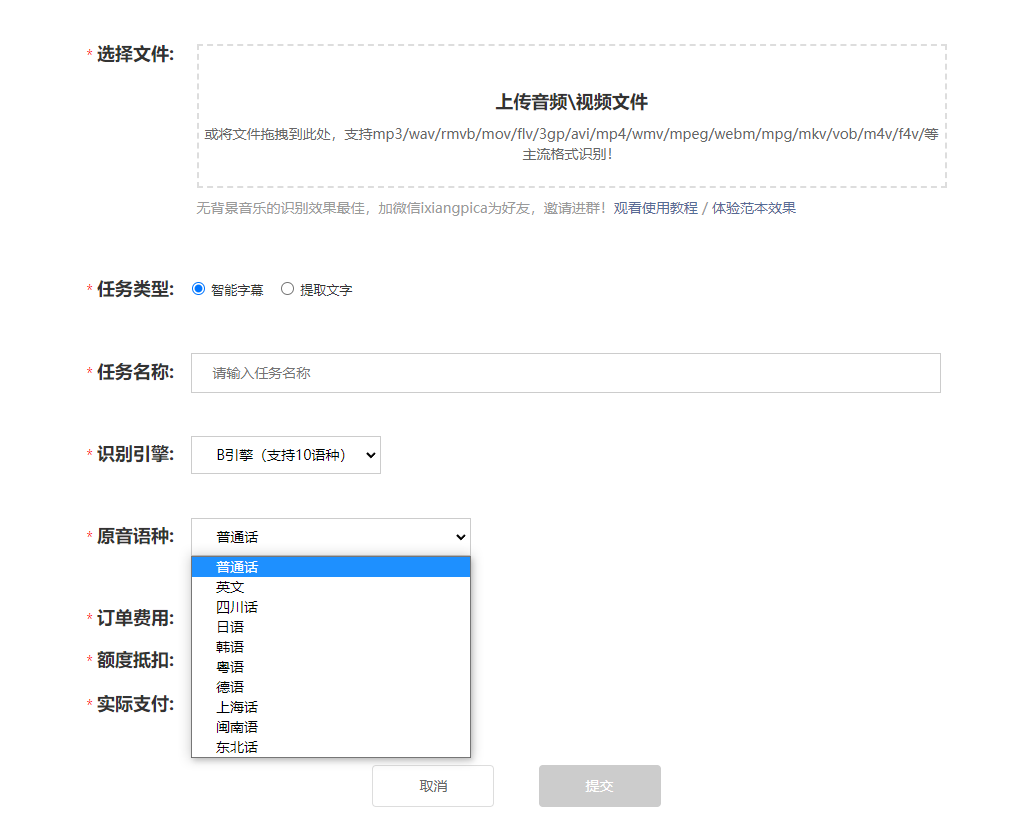Open the 体验范本效果 link
This screenshot has height=832, width=1034.
click(x=754, y=208)
